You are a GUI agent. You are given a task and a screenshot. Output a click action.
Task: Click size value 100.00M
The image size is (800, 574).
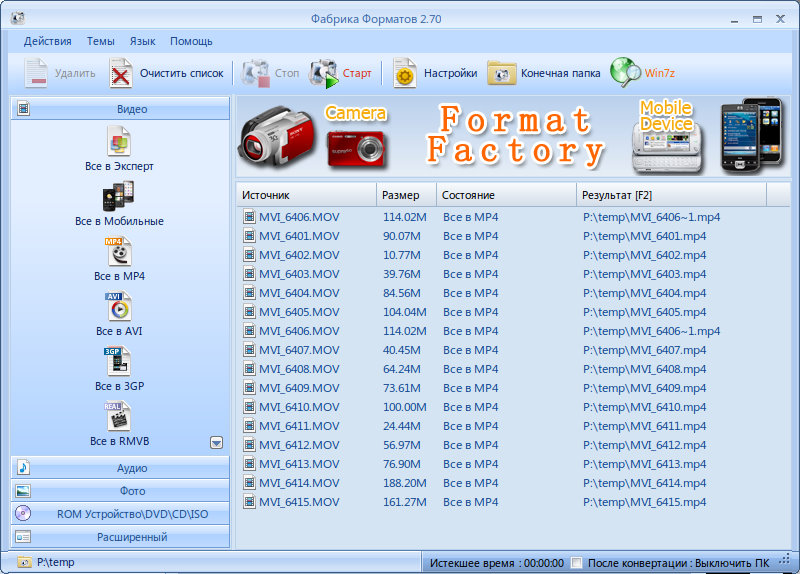405,407
